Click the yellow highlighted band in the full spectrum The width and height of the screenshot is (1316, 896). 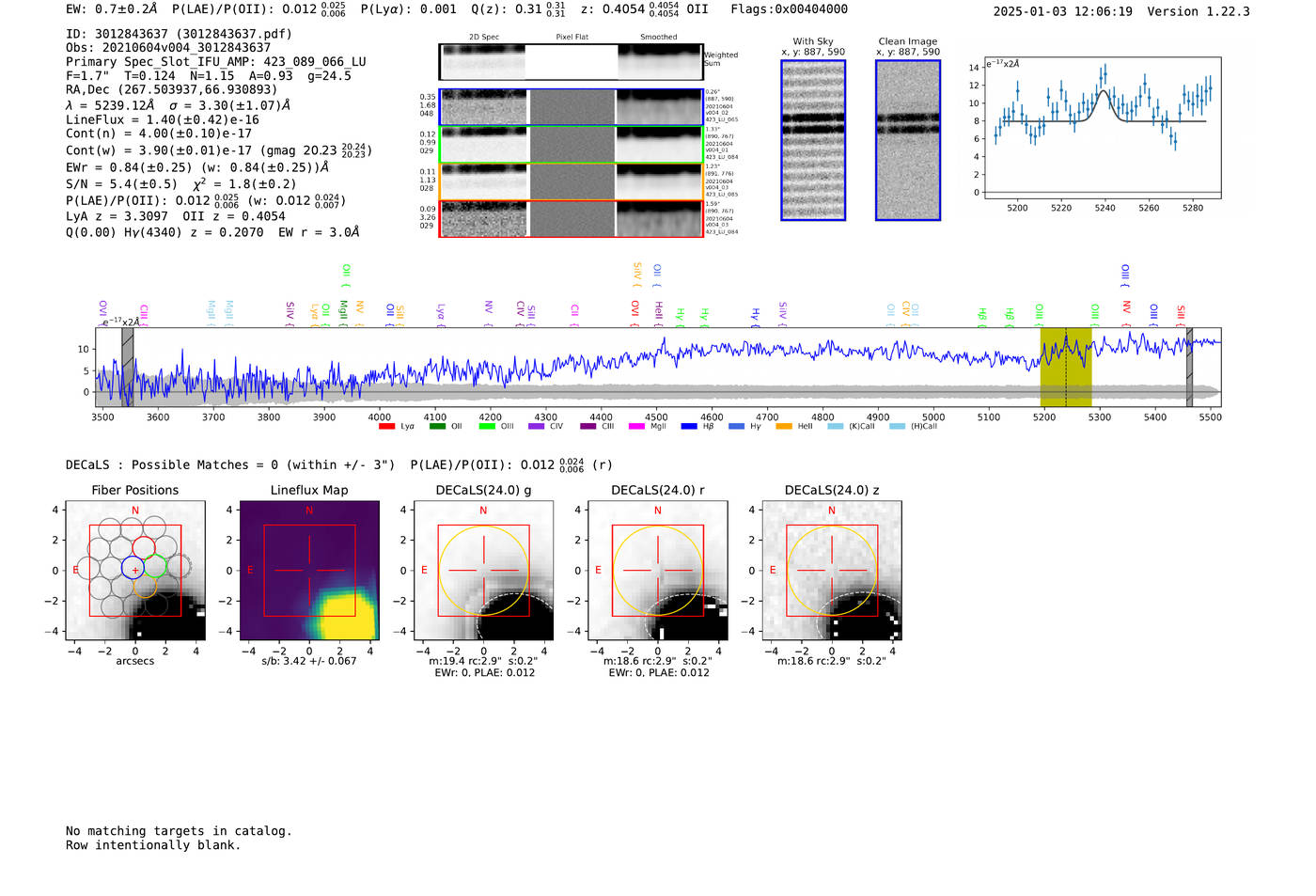tap(1066, 367)
